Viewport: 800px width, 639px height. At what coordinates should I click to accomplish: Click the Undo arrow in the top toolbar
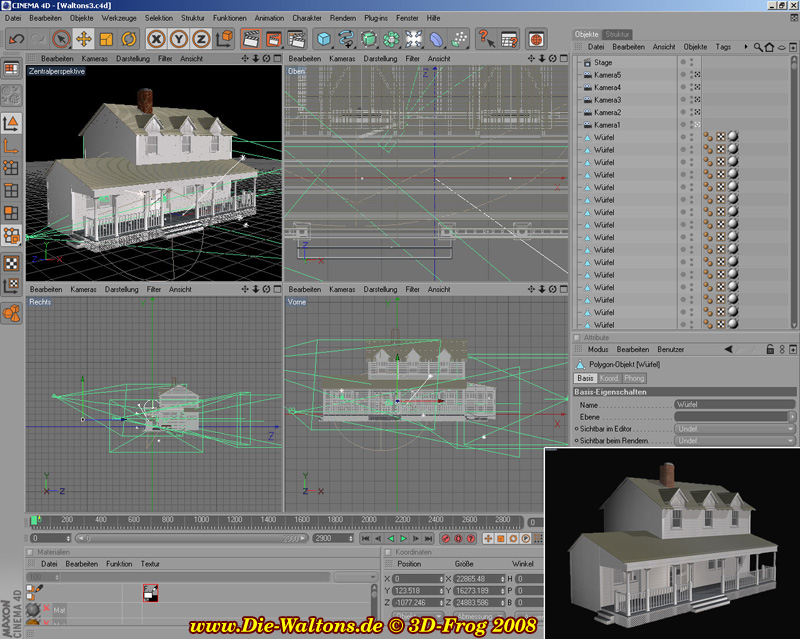tap(16, 39)
